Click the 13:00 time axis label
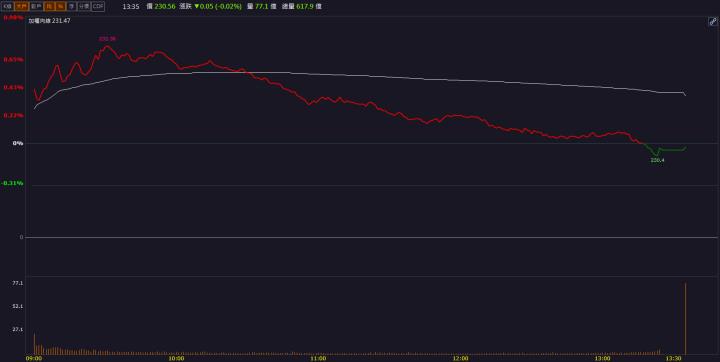Screen dimensions: 720x362 coord(602,358)
